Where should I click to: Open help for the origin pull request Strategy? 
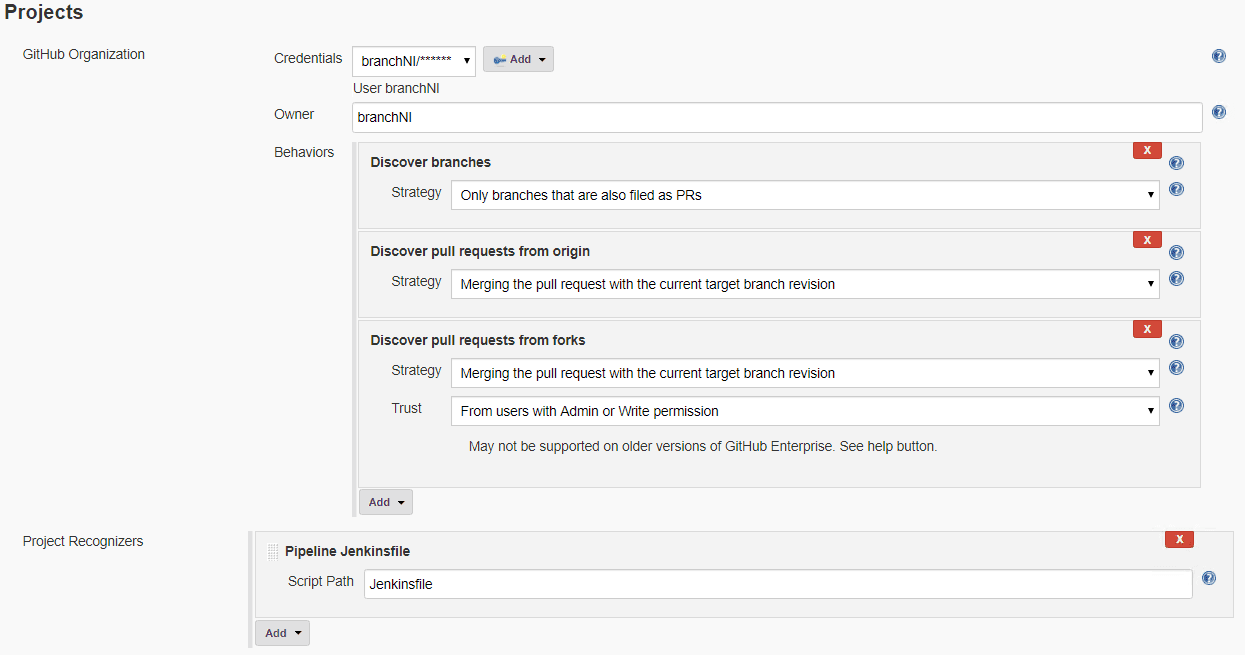1176,278
